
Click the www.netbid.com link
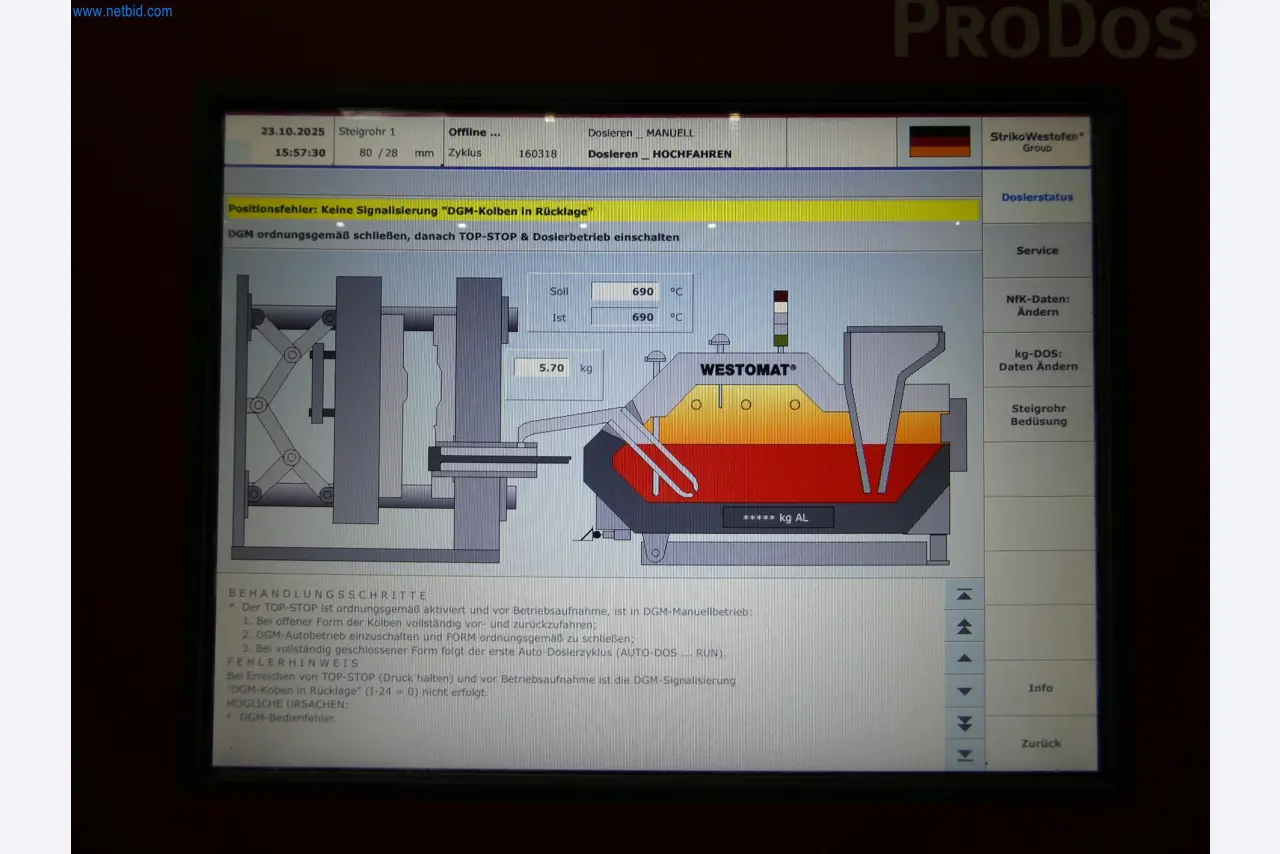(122, 11)
